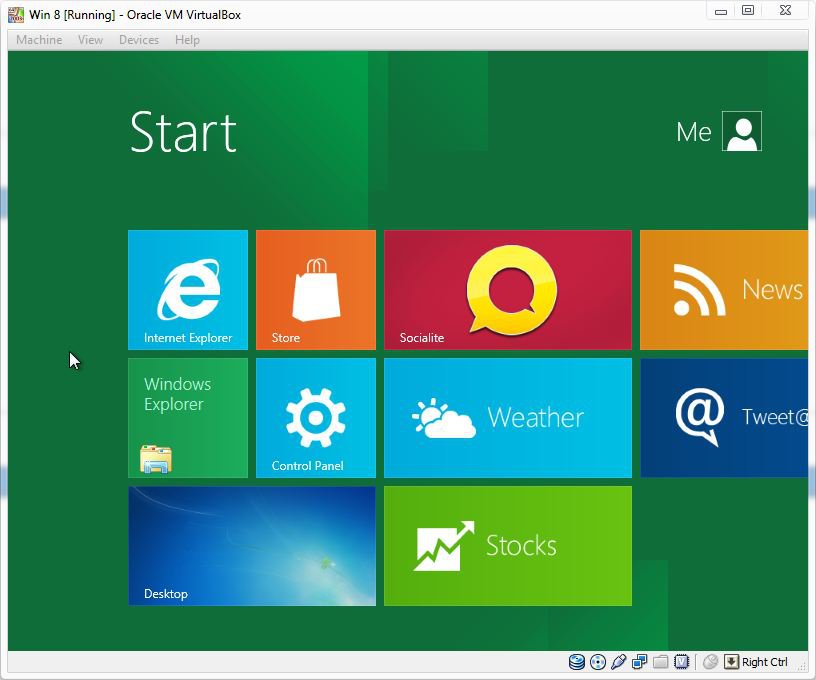
Task: Close the VirtualBox window
Action: point(785,11)
